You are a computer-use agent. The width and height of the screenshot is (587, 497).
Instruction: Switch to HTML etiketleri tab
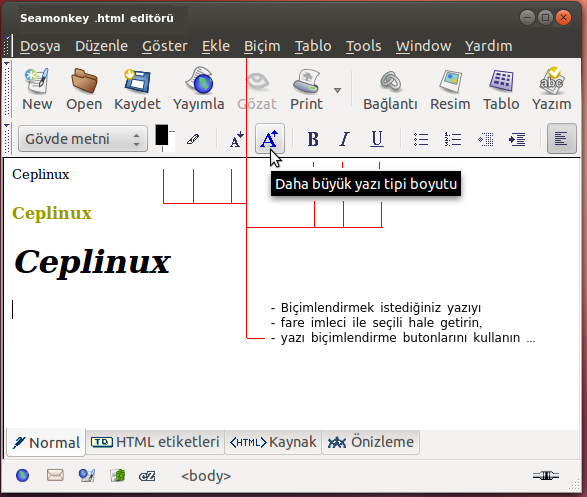click(155, 442)
